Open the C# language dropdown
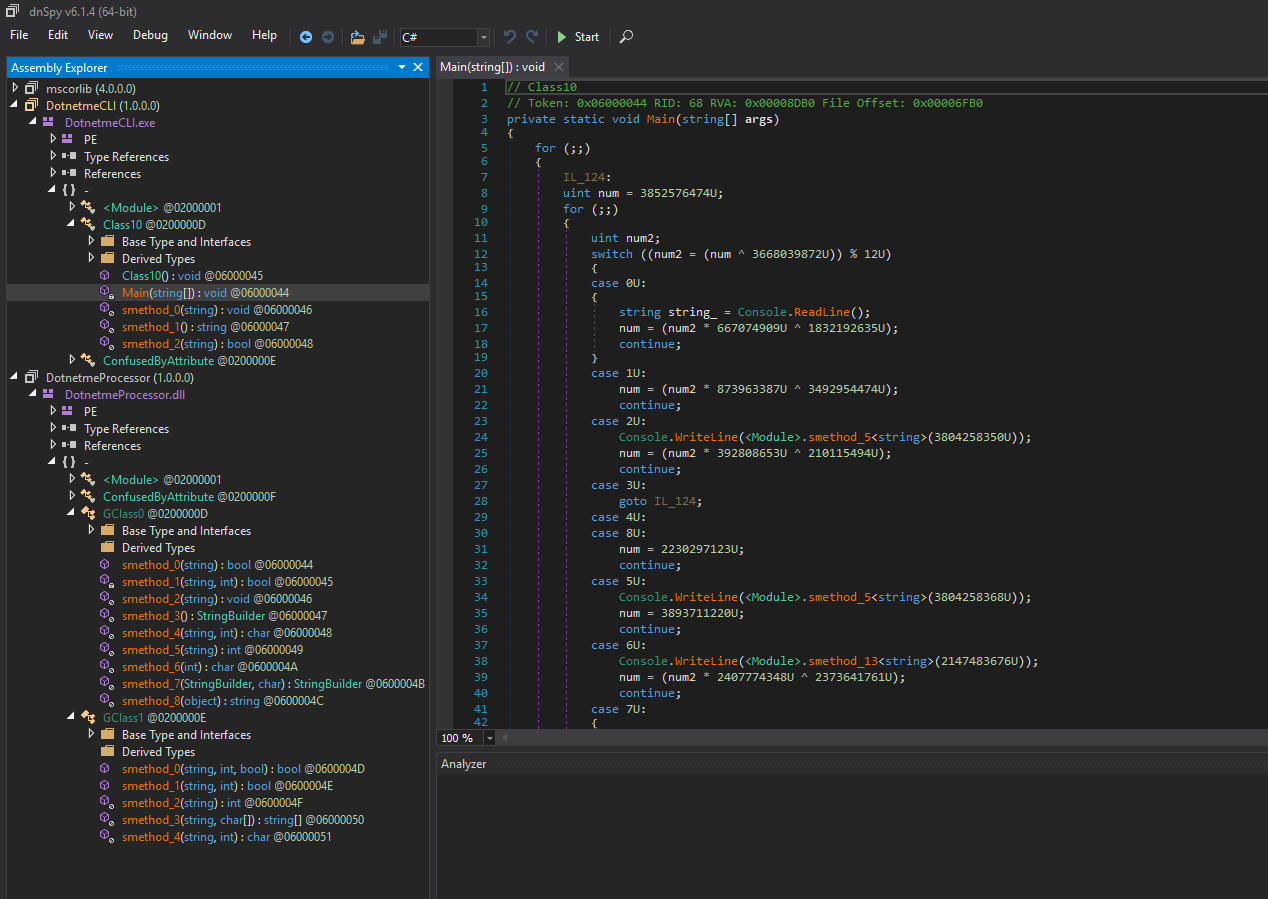 484,37
